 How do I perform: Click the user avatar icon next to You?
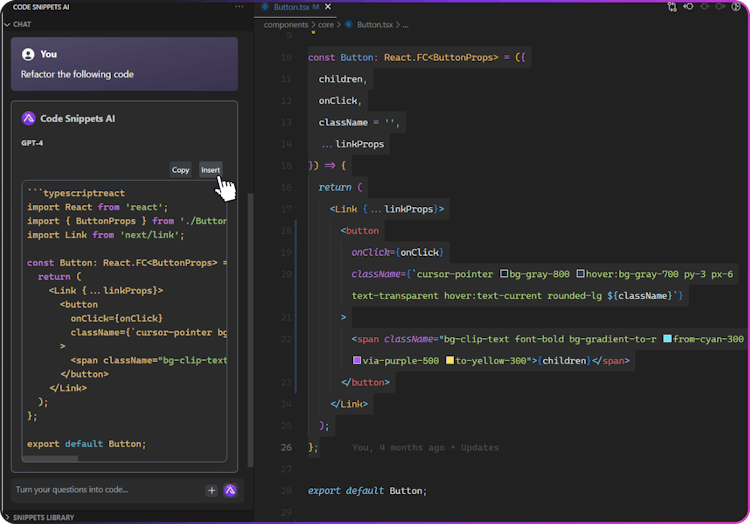[x=28, y=54]
